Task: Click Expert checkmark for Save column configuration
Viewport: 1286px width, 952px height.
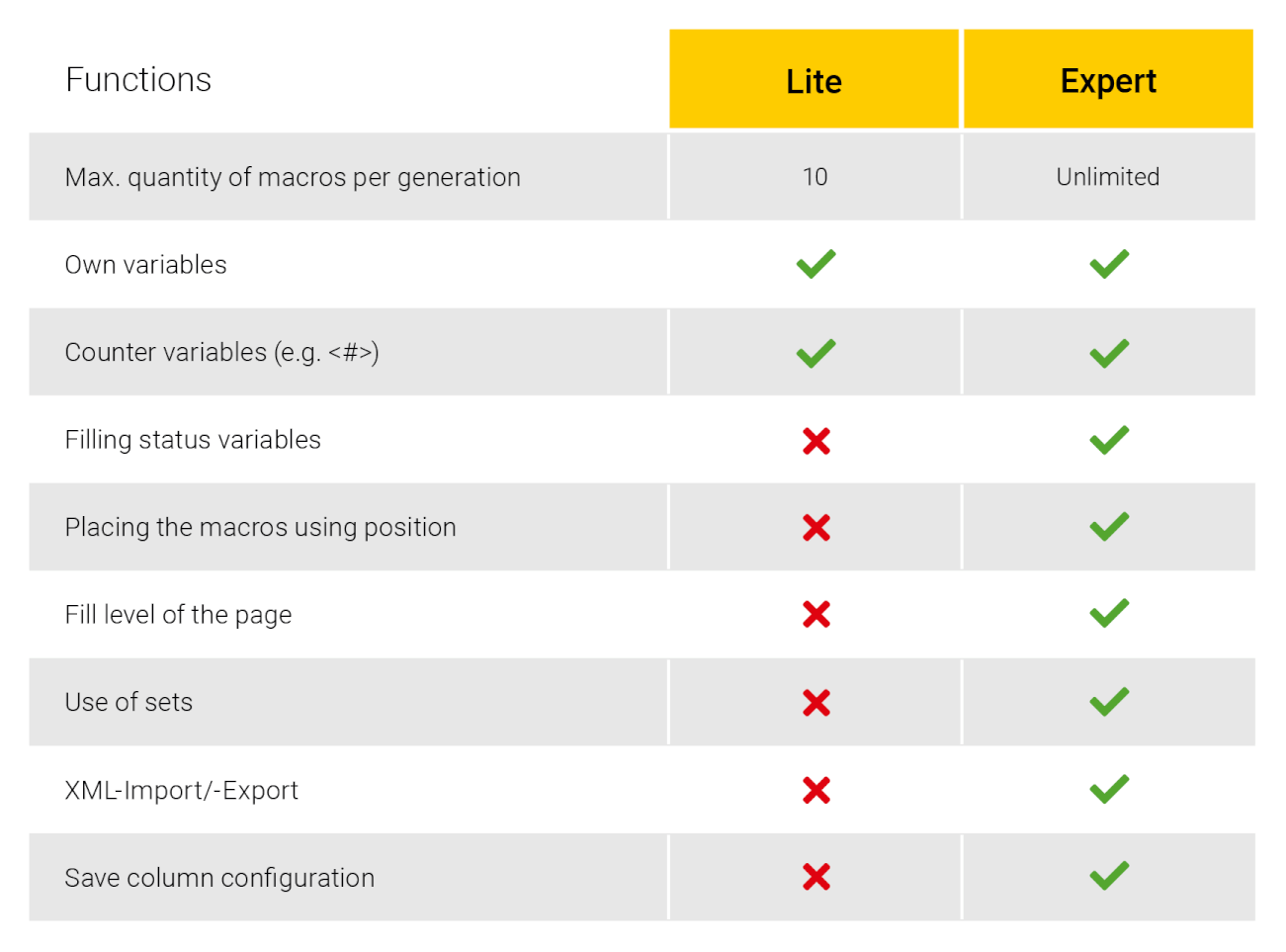Action: tap(1109, 876)
